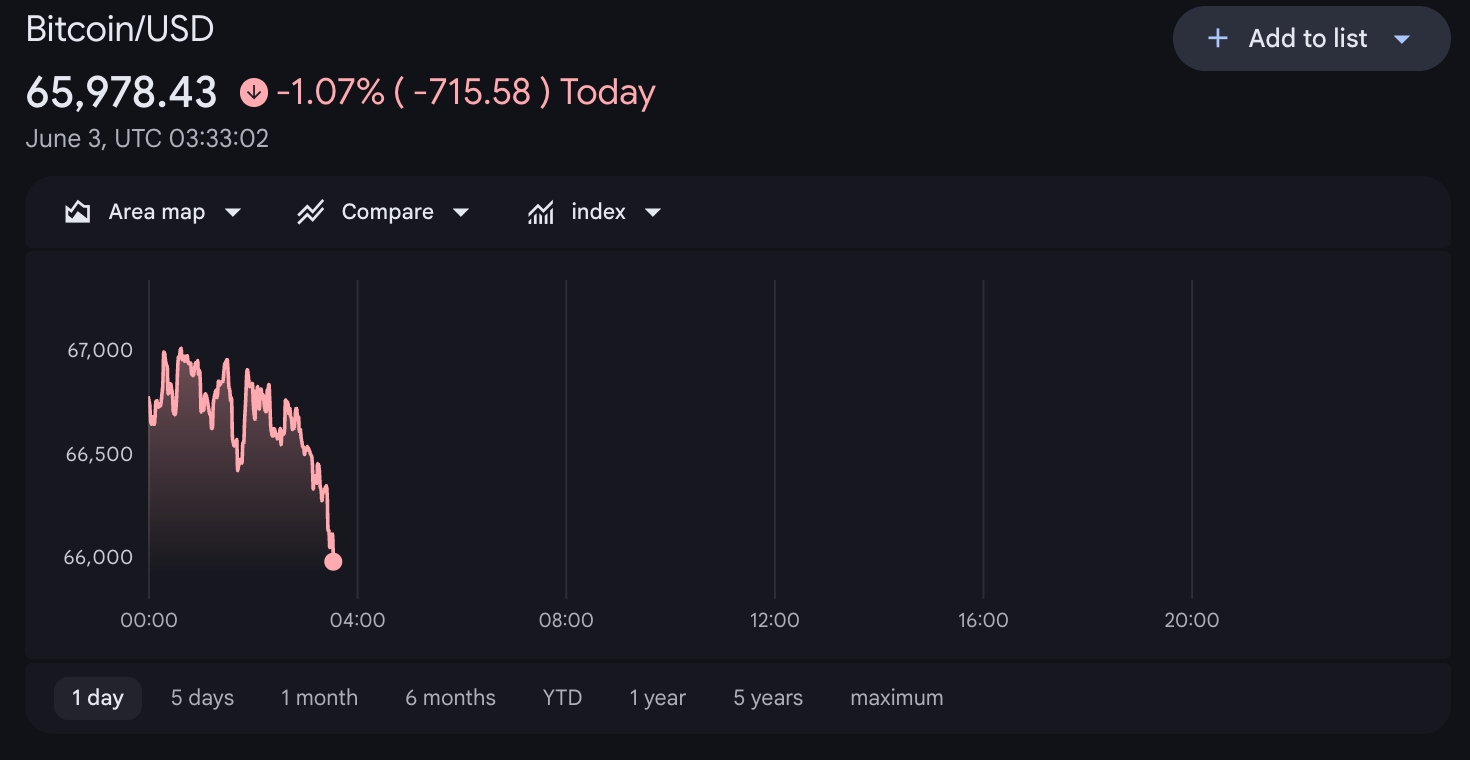This screenshot has width=1470, height=760.
Task: Expand the Compare dropdown arrow
Action: click(x=461, y=213)
